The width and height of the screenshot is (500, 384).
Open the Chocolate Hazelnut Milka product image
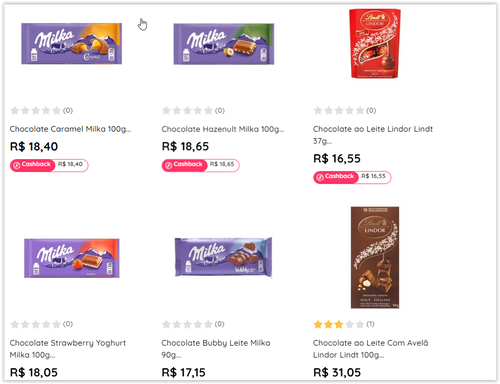click(224, 44)
